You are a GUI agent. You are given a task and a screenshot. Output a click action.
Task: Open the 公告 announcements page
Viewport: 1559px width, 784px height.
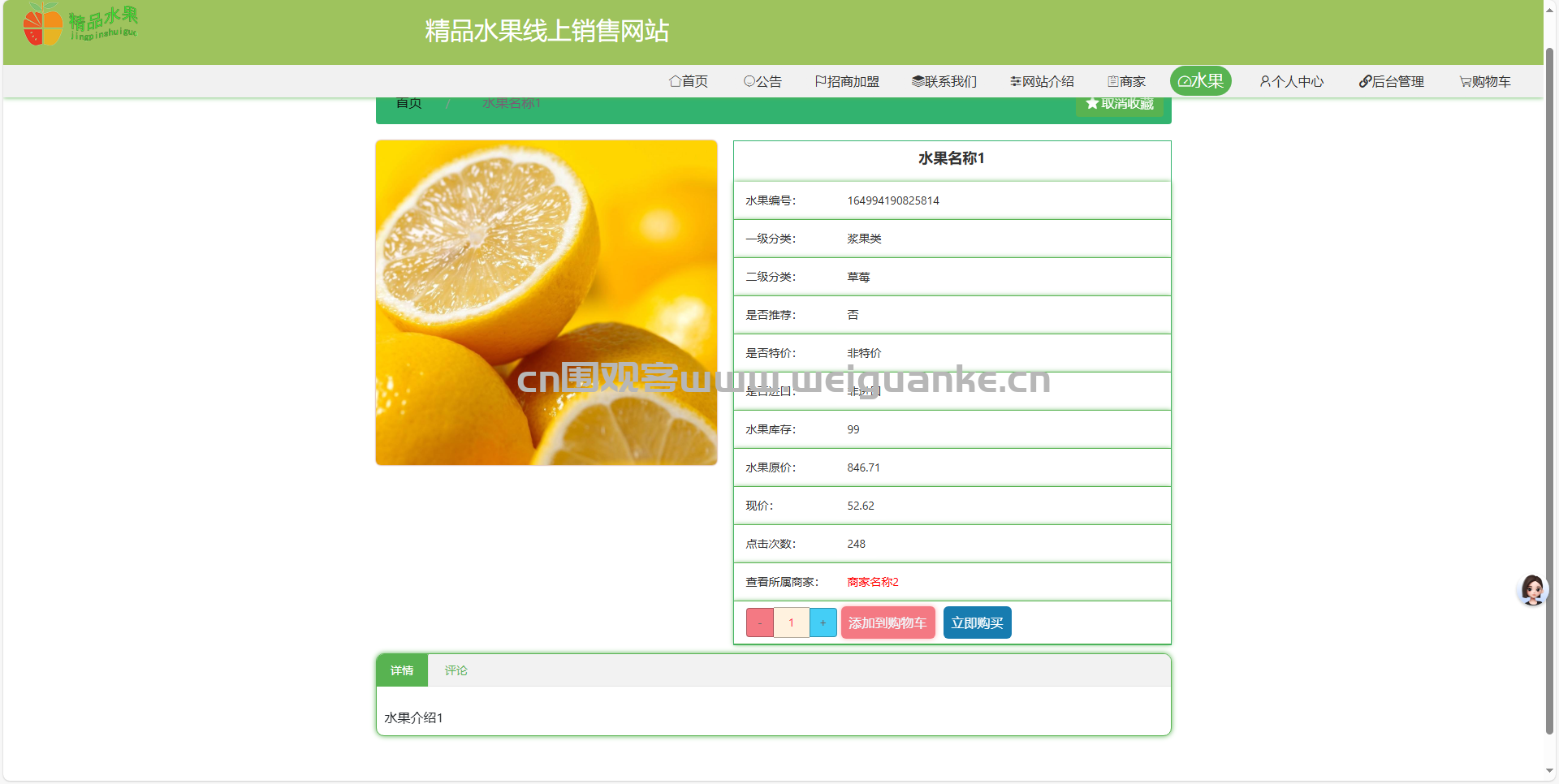coord(762,81)
